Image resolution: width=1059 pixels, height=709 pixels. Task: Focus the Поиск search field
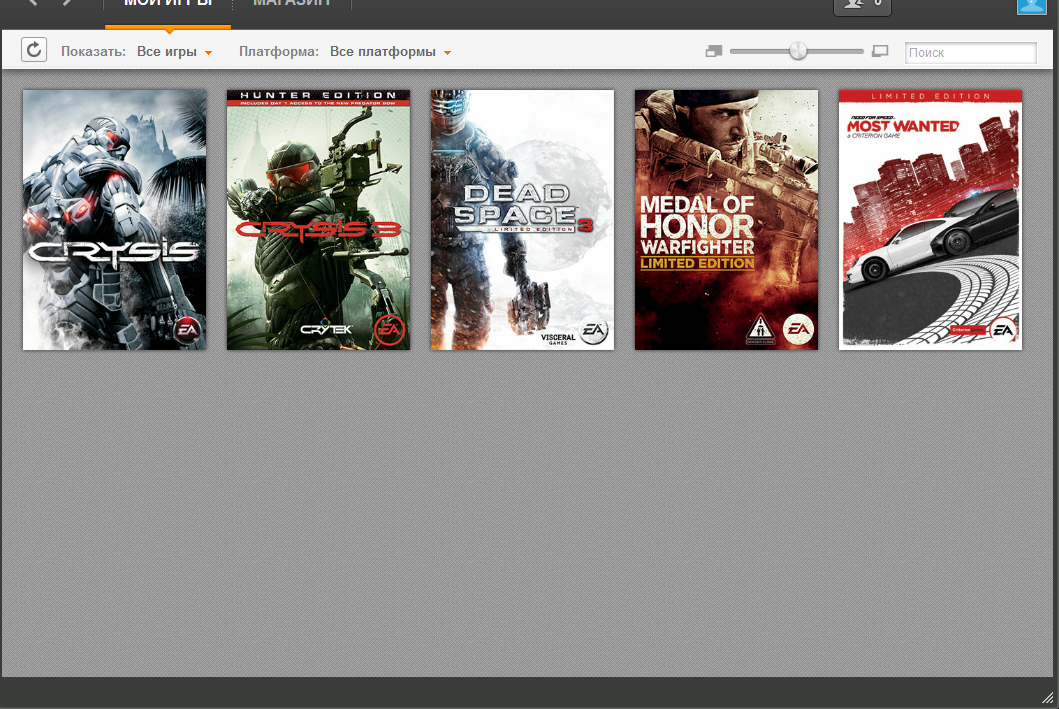[971, 53]
